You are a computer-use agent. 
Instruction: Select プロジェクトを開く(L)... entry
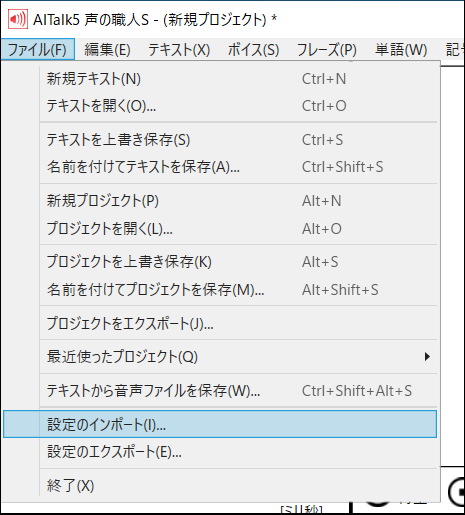click(220, 229)
